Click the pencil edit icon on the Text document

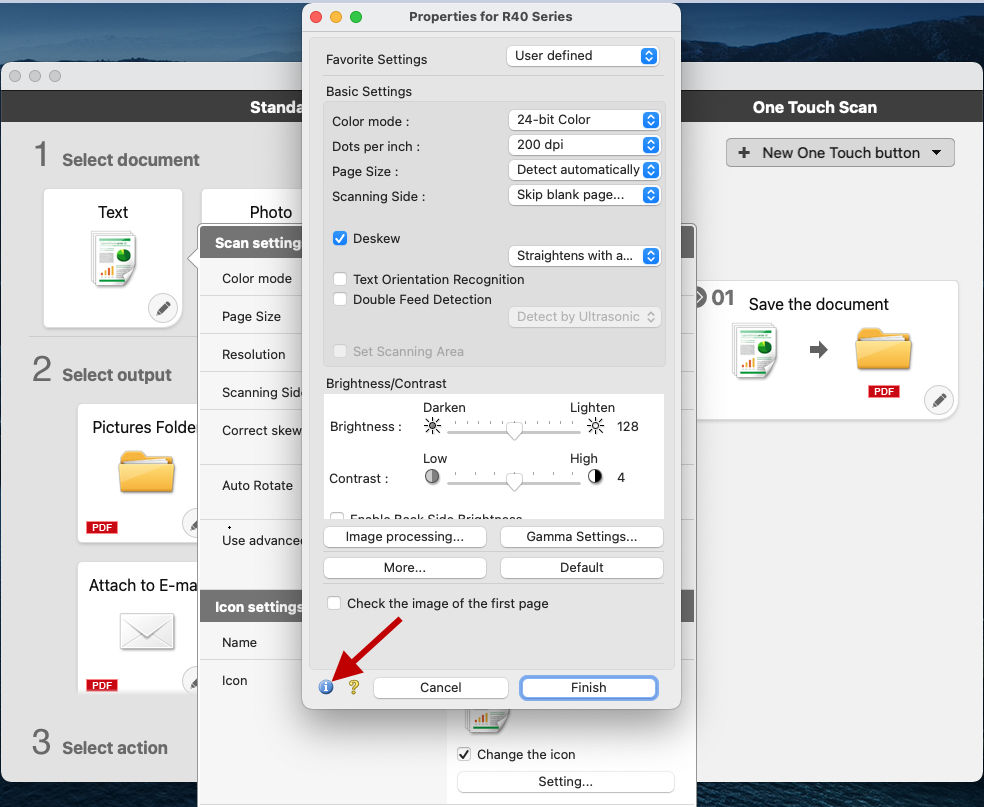coord(163,308)
